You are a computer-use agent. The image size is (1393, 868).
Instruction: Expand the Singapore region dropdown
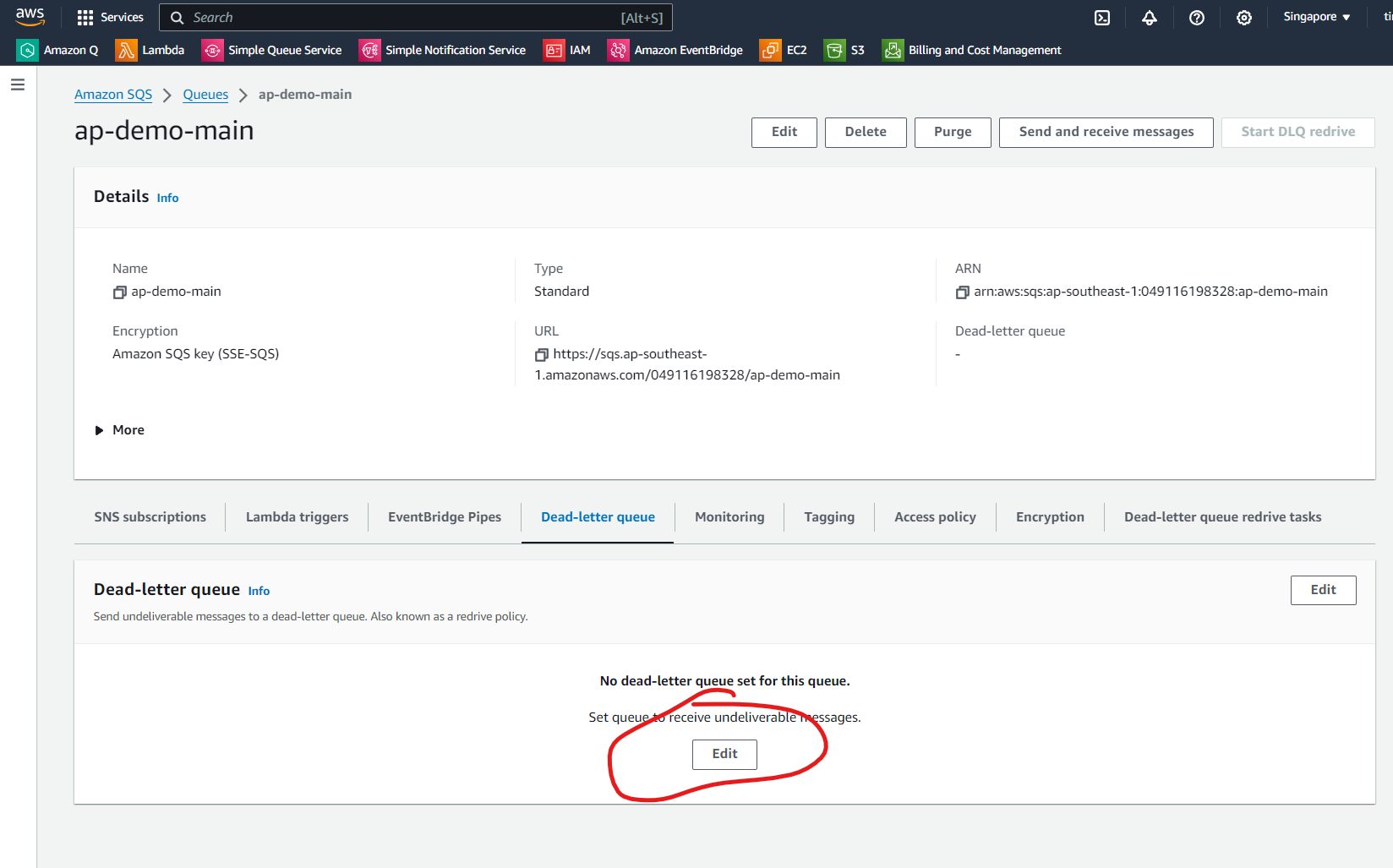(x=1317, y=17)
